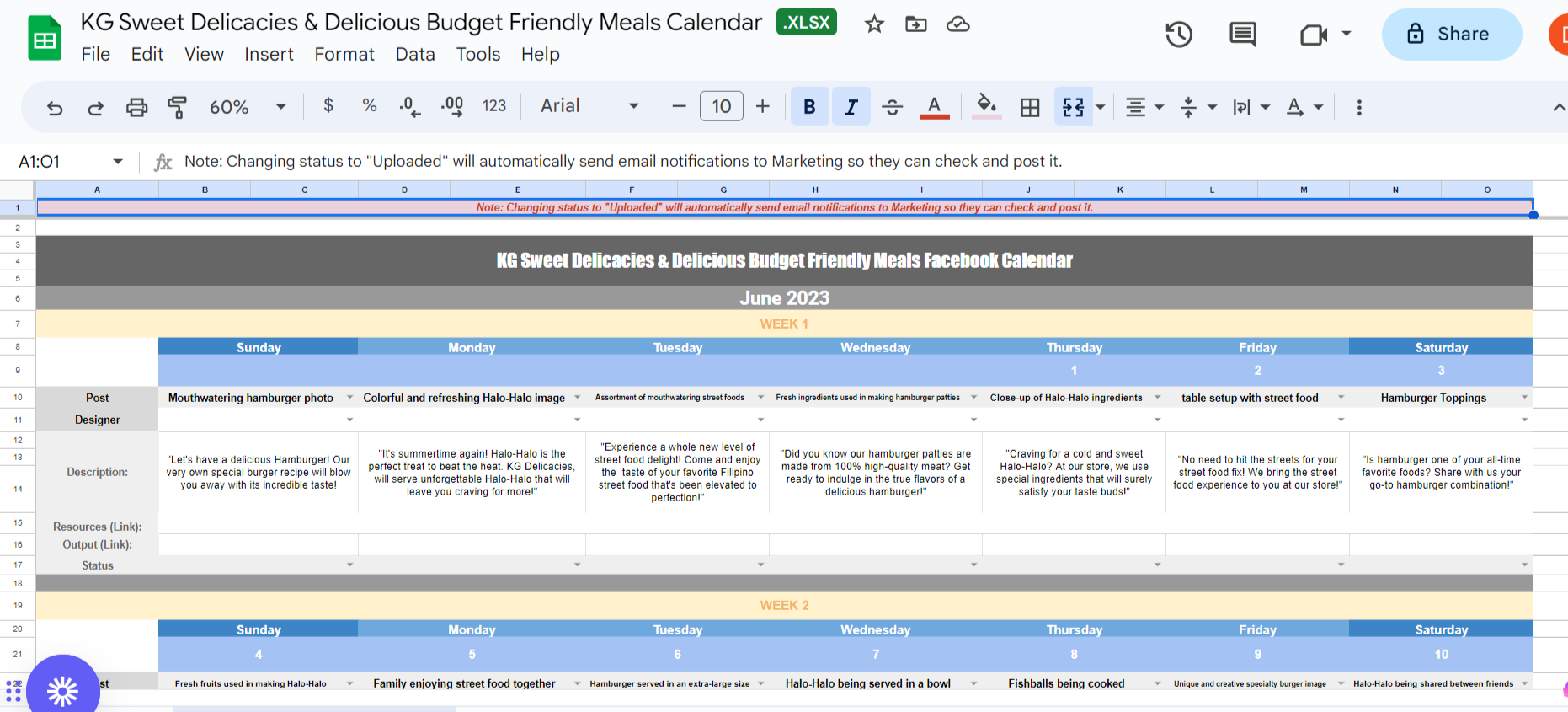Collapse the menus with the chevron

1559,107
